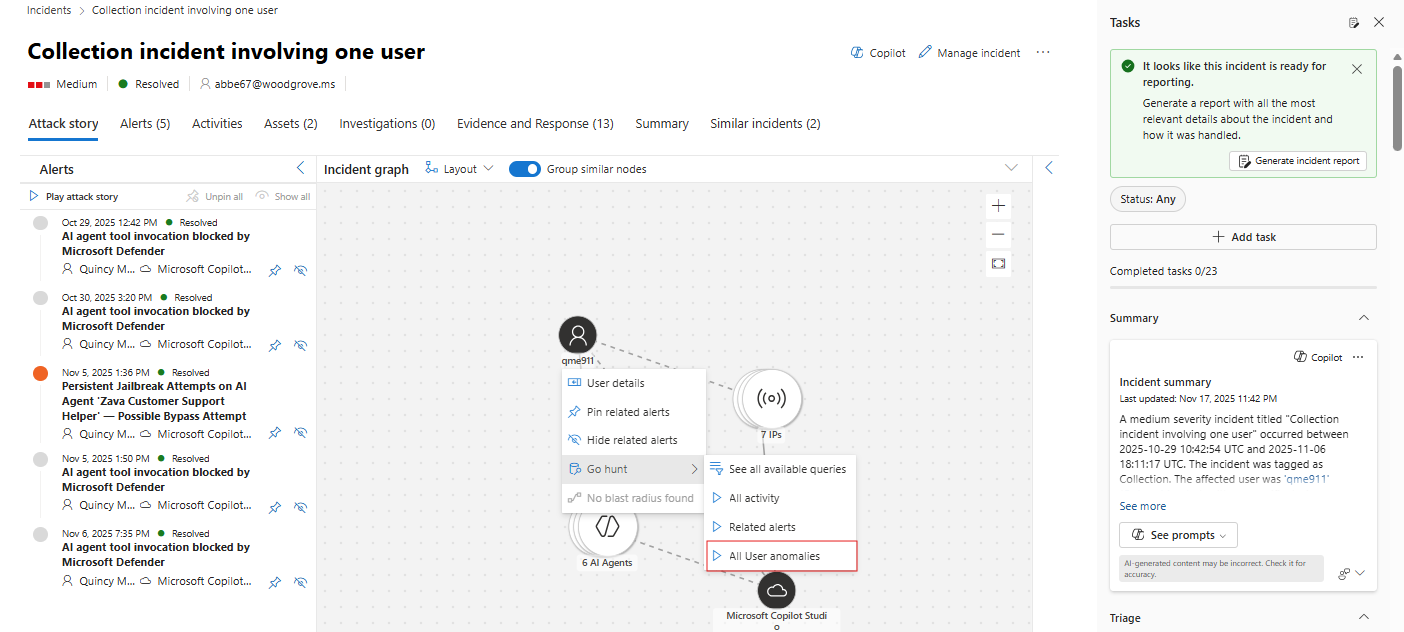This screenshot has height=632, width=1404.
Task: Click fit-to-screen icon in graph controls
Action: pyautogui.click(x=998, y=264)
